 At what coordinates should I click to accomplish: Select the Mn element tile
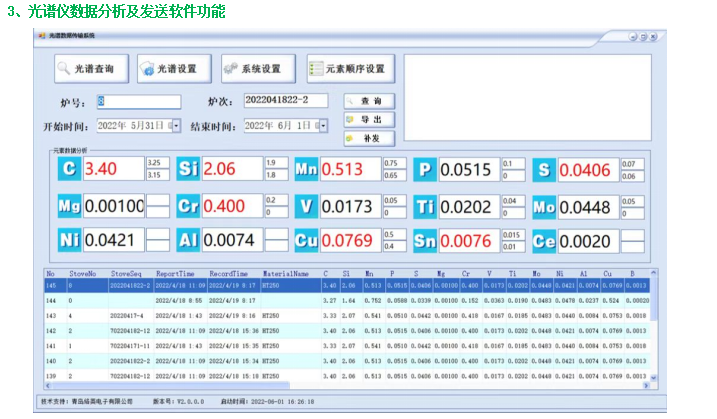tap(305, 170)
